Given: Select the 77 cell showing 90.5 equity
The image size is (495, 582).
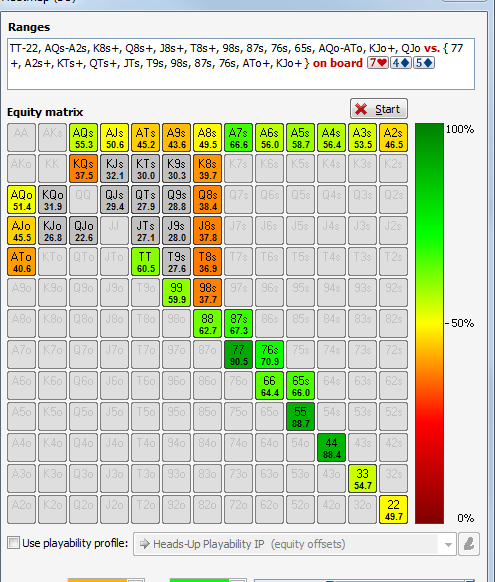Looking at the screenshot, I should point(239,355).
